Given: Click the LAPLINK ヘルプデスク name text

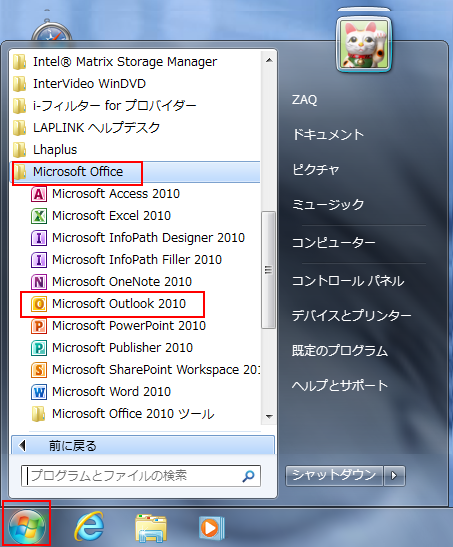Looking at the screenshot, I should (97, 128).
